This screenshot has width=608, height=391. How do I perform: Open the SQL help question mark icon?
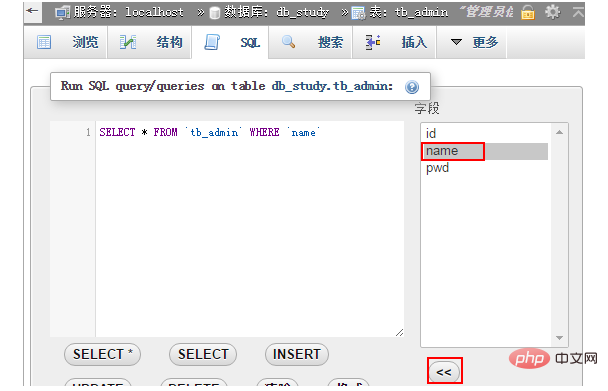[412, 87]
